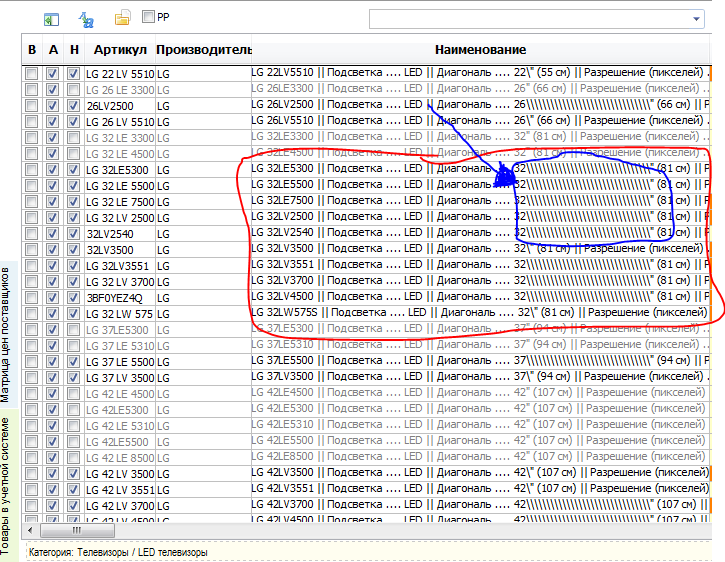The height and width of the screenshot is (562, 725).
Task: Toggle H checkbox for the 3BF0YEZ4Q row
Action: (73, 297)
